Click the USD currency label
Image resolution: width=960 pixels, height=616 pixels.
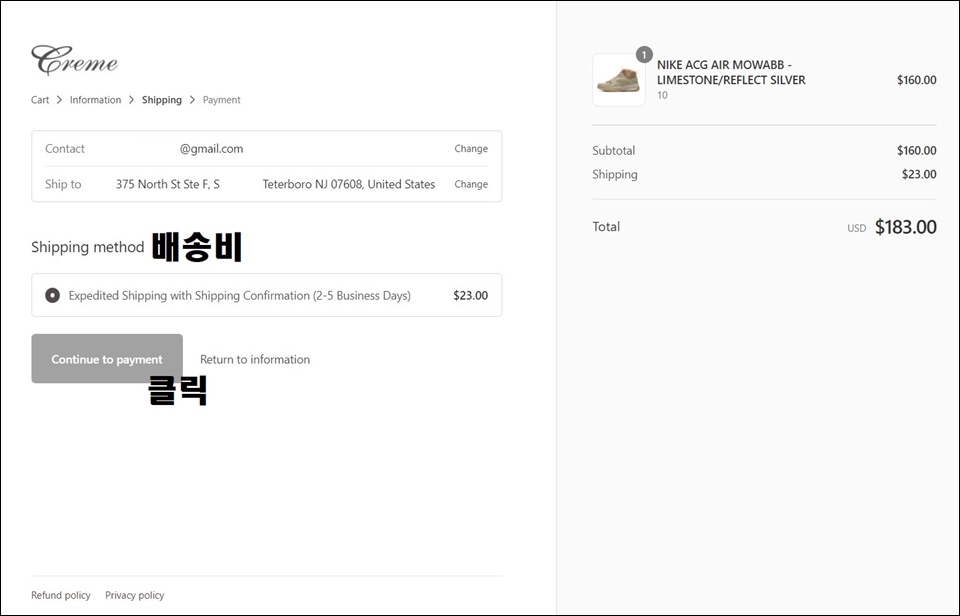tap(857, 228)
